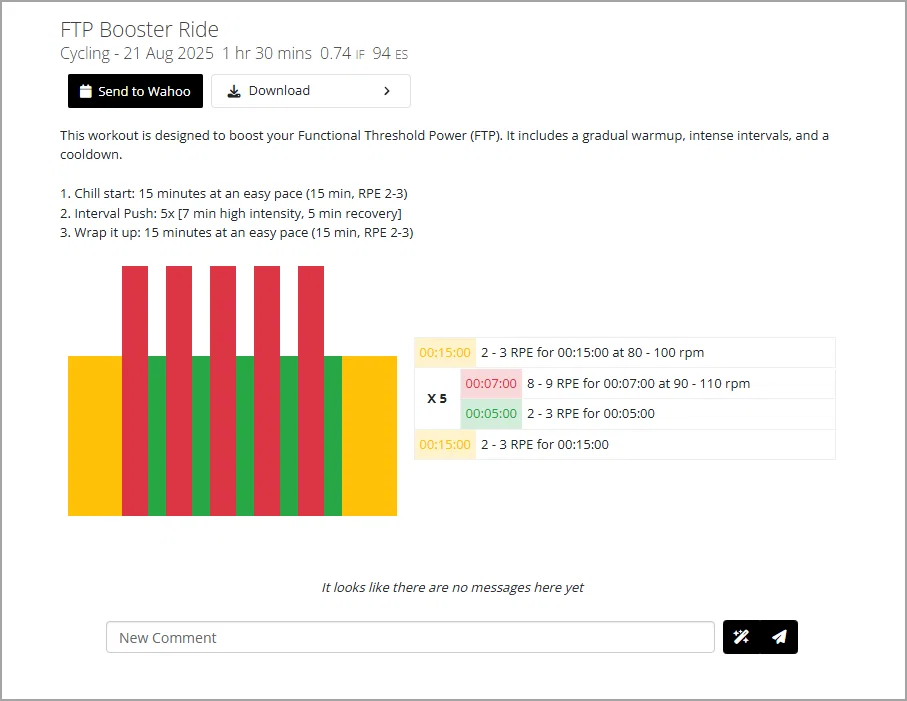Select the 8 - 9 RPE interval row
Viewport: 907px width, 701px height.
coord(648,383)
